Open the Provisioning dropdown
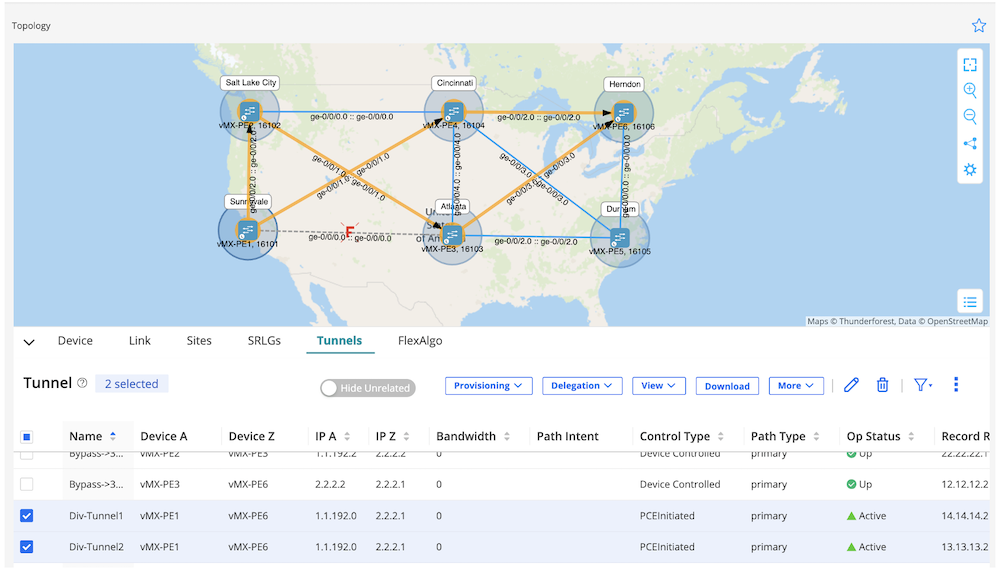1000x571 pixels. click(488, 386)
